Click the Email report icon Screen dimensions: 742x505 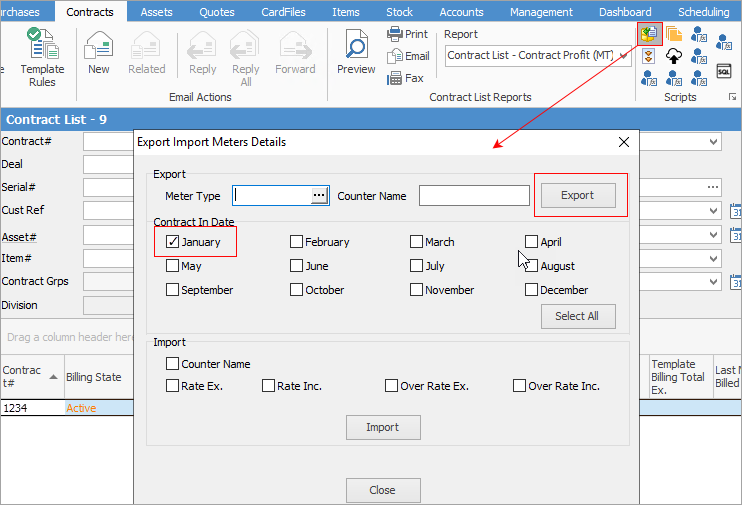click(408, 56)
